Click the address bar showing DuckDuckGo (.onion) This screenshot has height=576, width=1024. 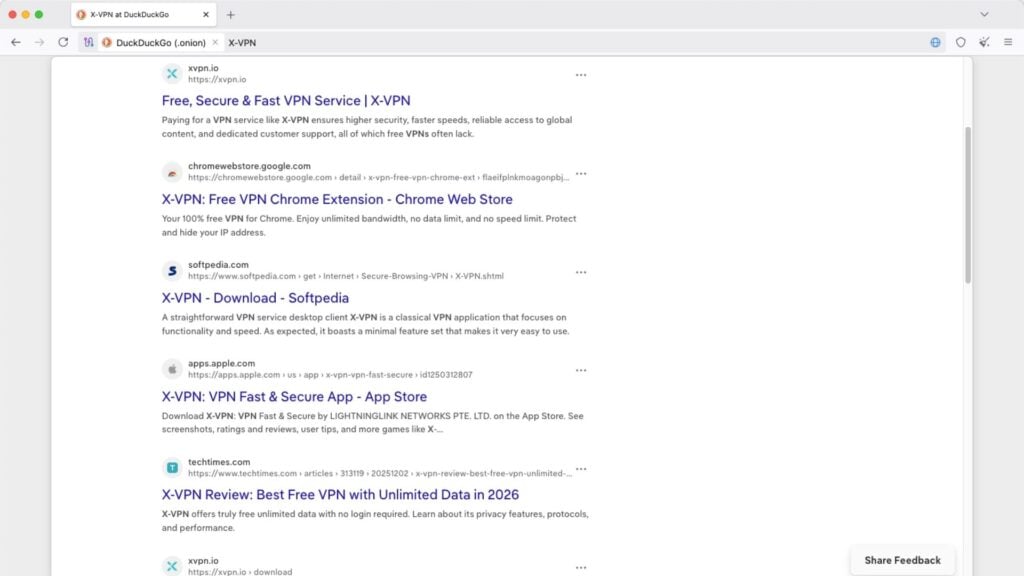[x=160, y=42]
